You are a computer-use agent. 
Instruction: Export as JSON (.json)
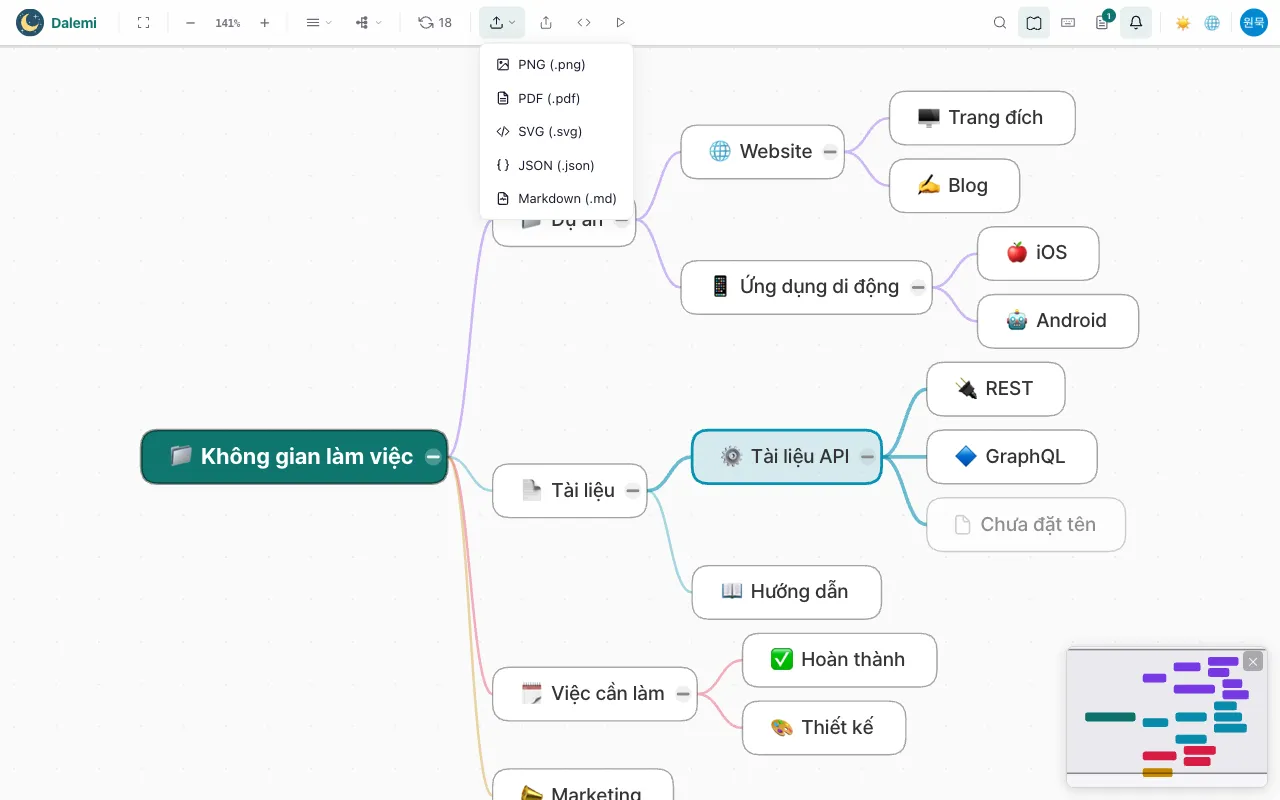pos(556,165)
